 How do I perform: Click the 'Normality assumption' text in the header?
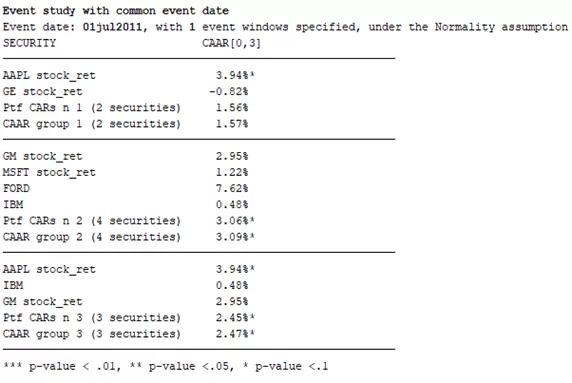501,27
